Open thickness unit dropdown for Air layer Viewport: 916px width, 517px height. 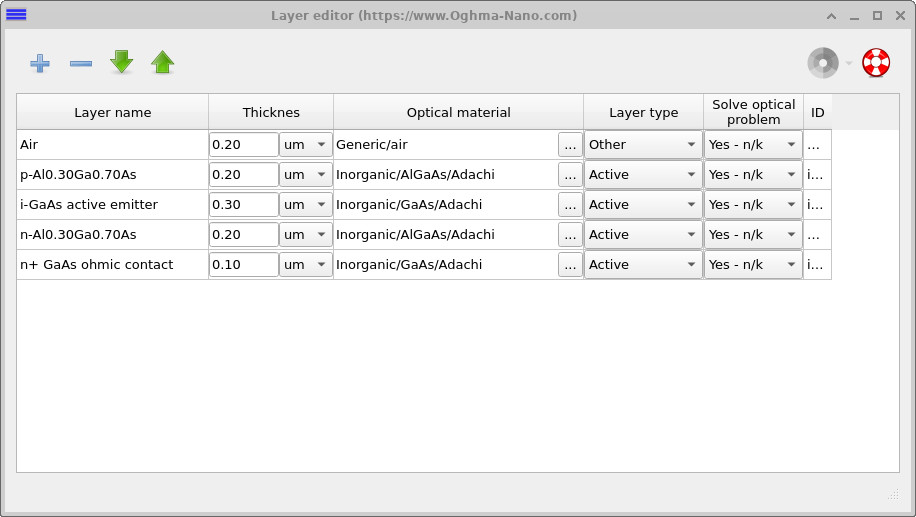306,144
